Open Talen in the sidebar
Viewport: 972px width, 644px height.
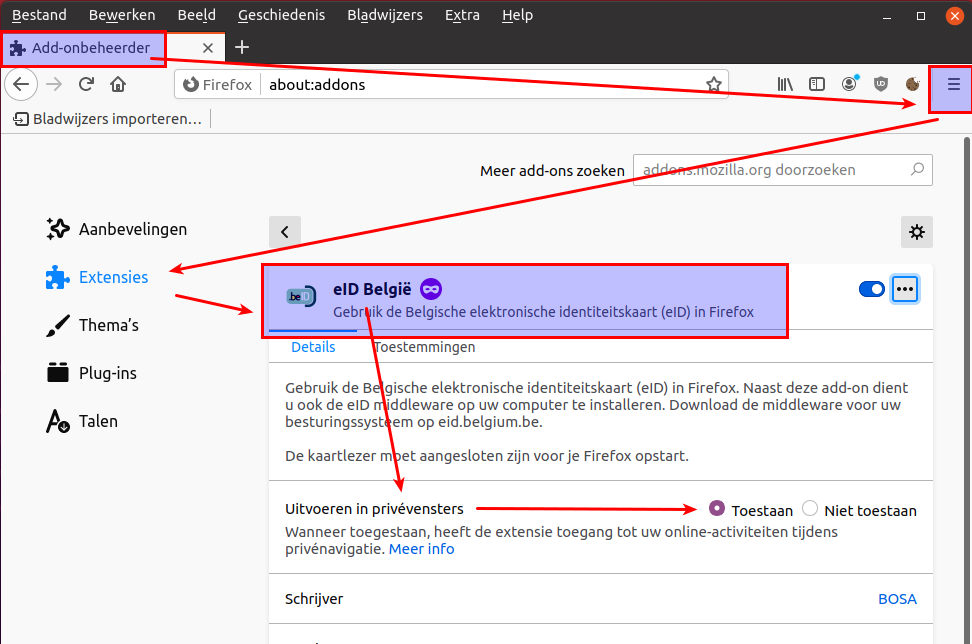point(82,421)
